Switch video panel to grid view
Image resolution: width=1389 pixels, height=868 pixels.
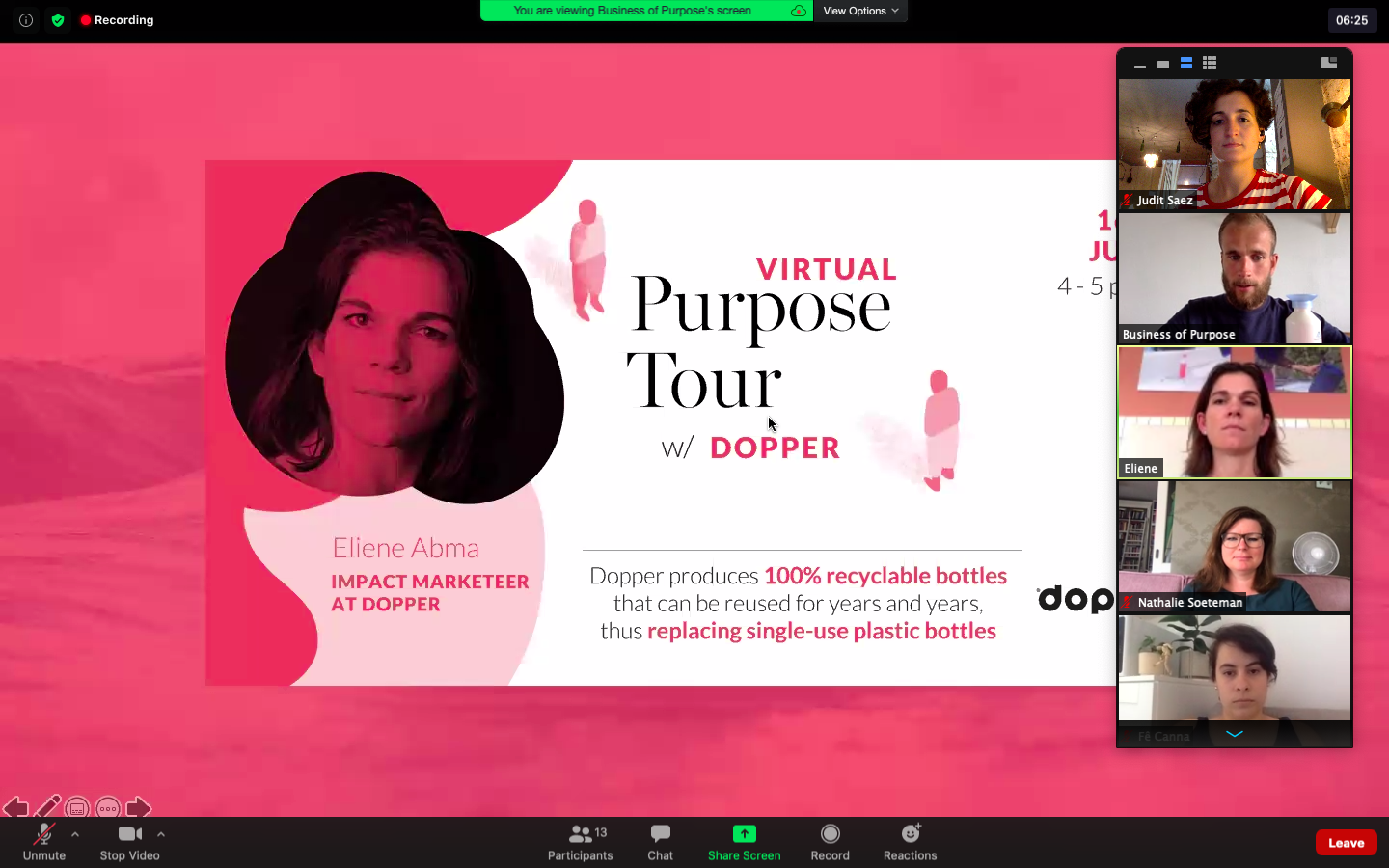(1210, 64)
